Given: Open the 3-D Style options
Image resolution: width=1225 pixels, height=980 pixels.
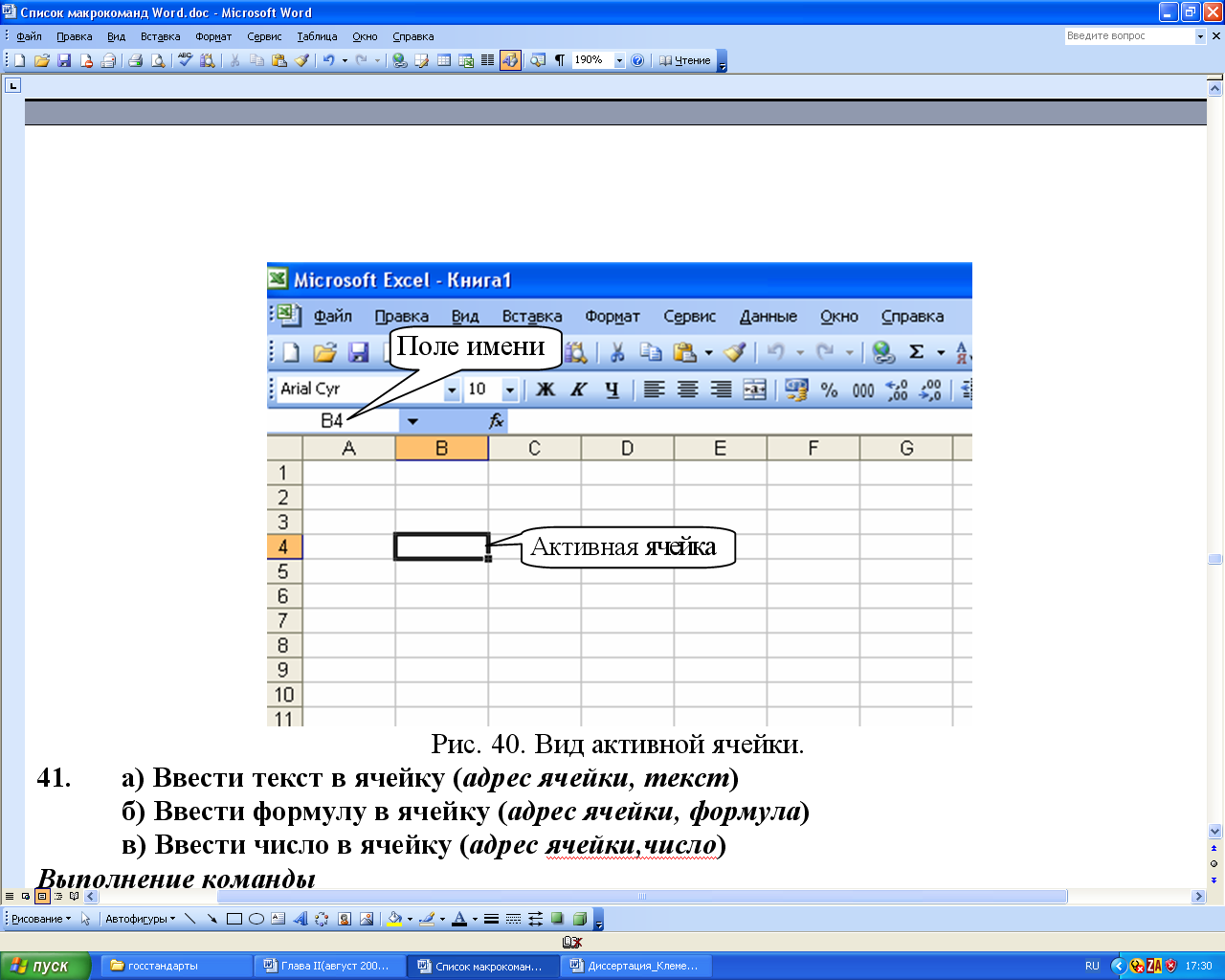Looking at the screenshot, I should pos(579,919).
